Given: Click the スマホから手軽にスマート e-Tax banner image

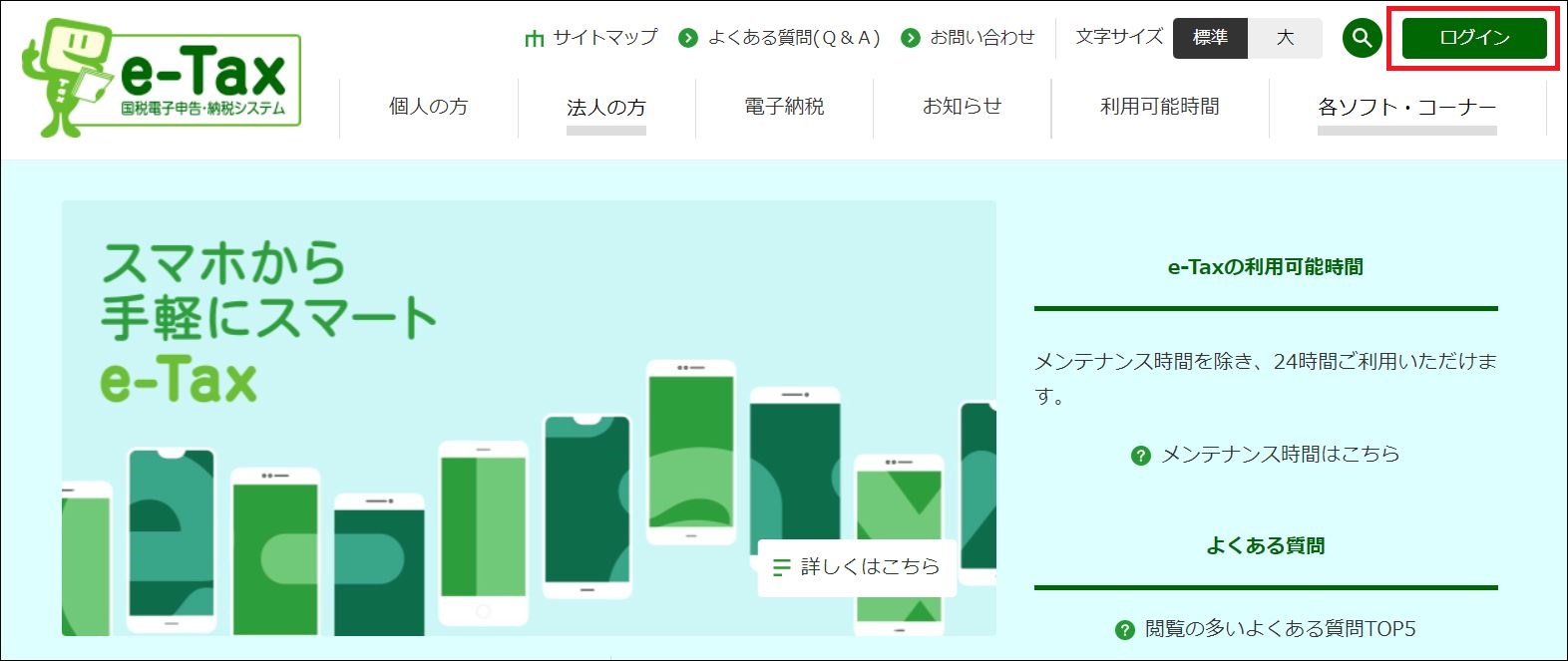Looking at the screenshot, I should point(529,418).
